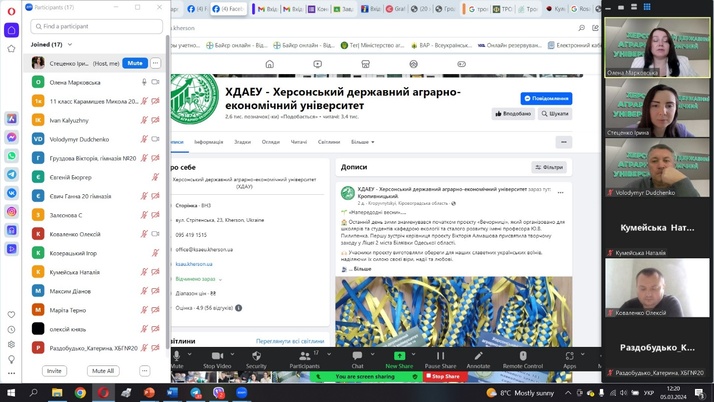Open Stop Video options arrow

click(x=232, y=354)
